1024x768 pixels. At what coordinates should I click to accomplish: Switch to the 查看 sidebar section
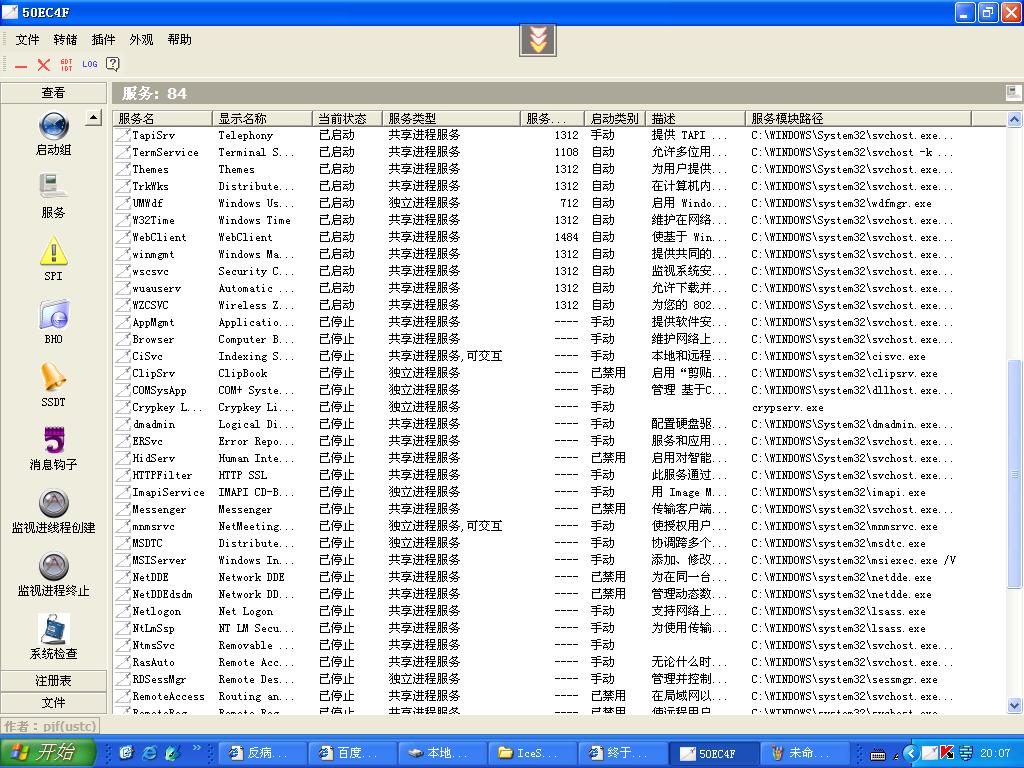click(54, 93)
